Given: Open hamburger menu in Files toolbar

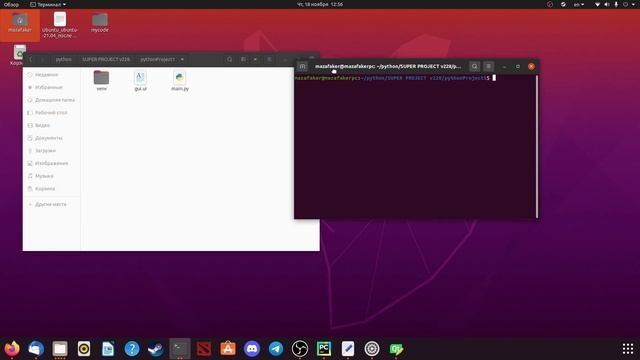Looking at the screenshot, I should (x=269, y=59).
